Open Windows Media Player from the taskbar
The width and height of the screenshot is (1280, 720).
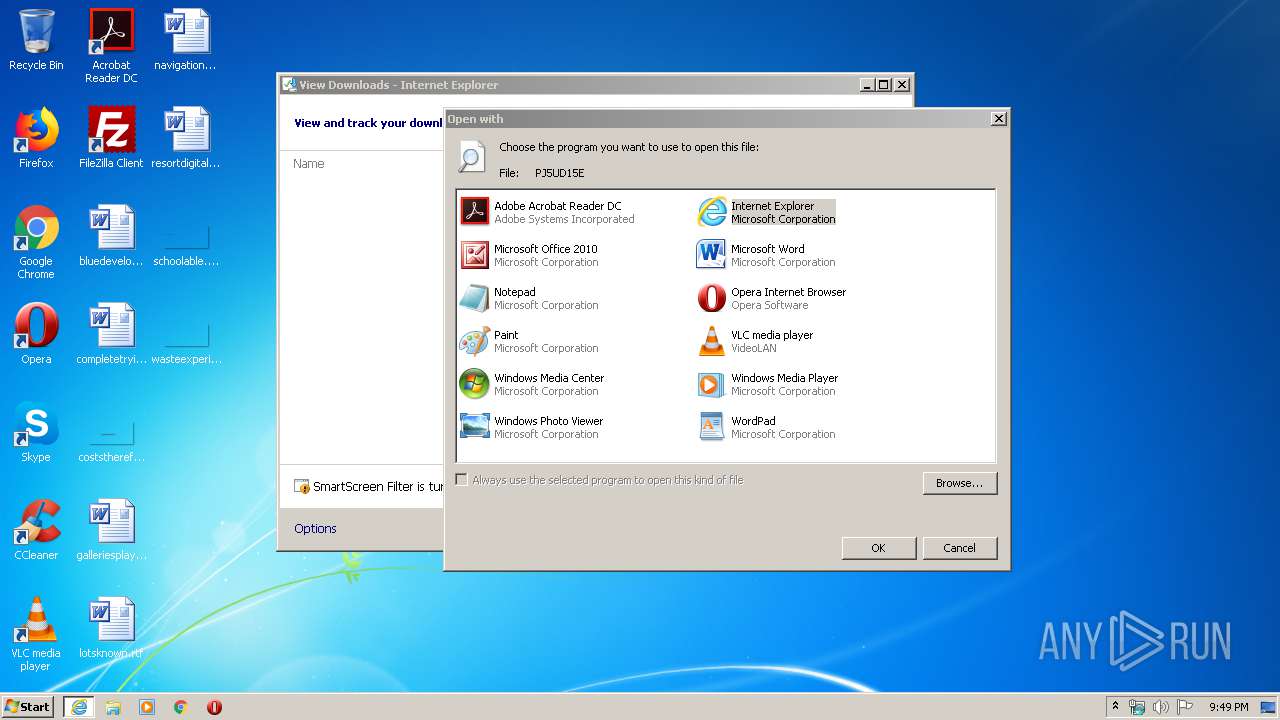[x=147, y=707]
